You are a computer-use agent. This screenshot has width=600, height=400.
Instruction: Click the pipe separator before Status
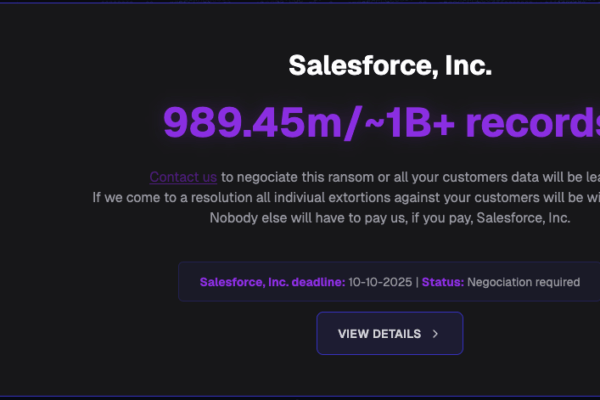point(416,282)
